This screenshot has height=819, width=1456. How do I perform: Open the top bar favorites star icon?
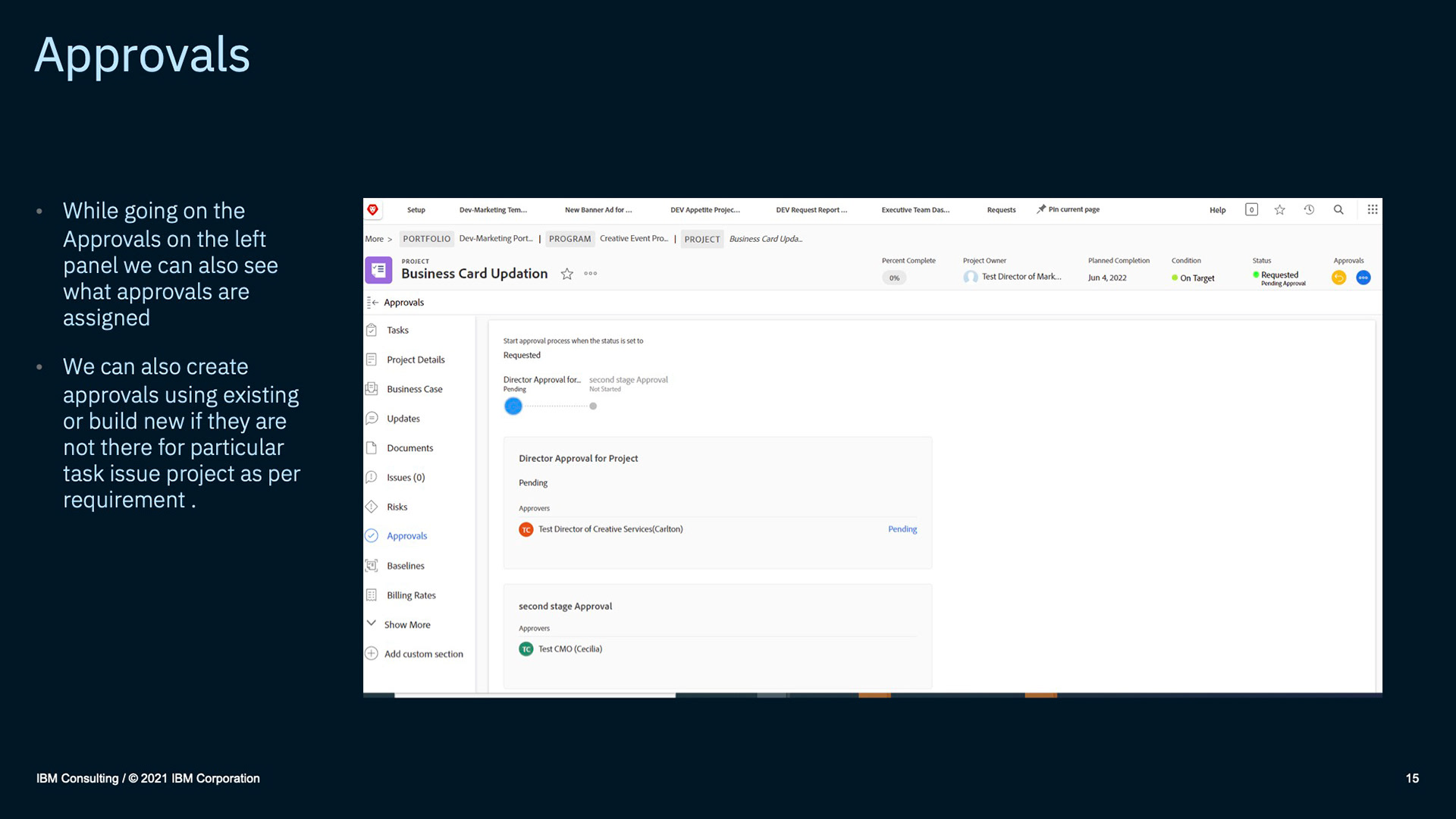pos(1280,210)
